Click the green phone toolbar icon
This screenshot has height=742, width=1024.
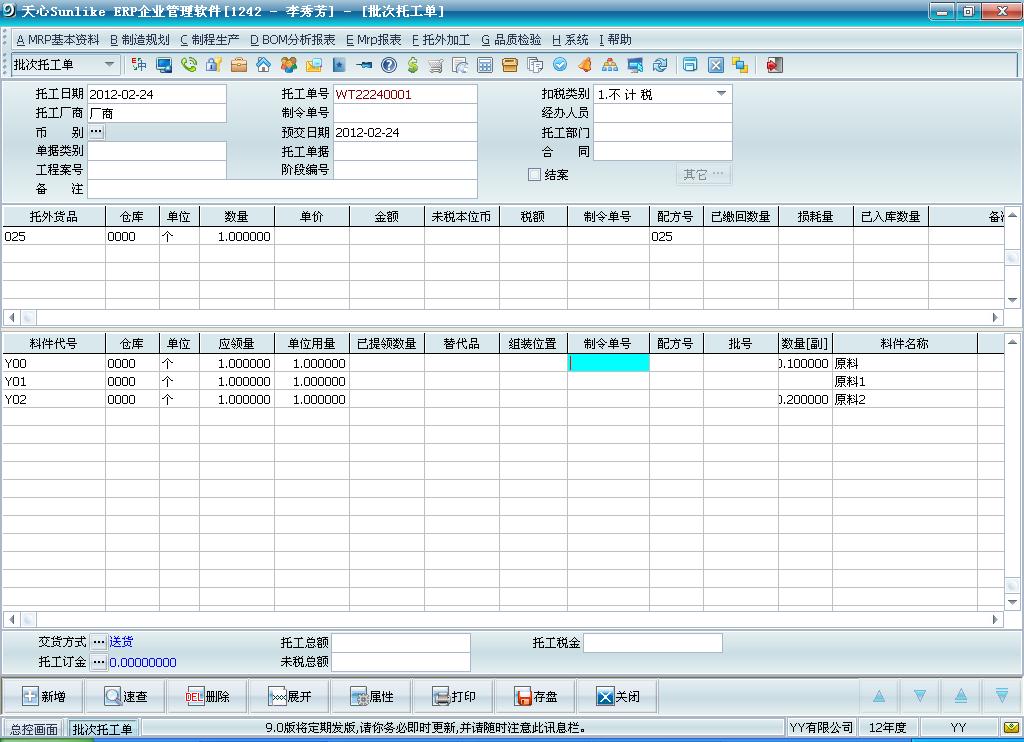tap(188, 65)
